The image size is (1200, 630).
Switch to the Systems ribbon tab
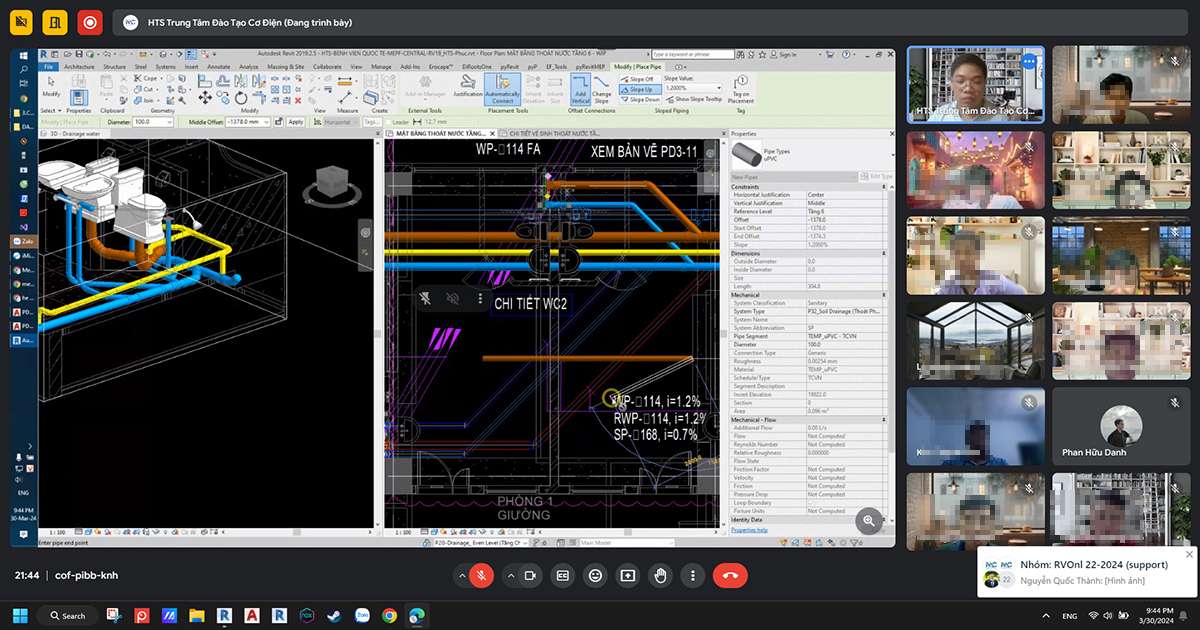164,67
